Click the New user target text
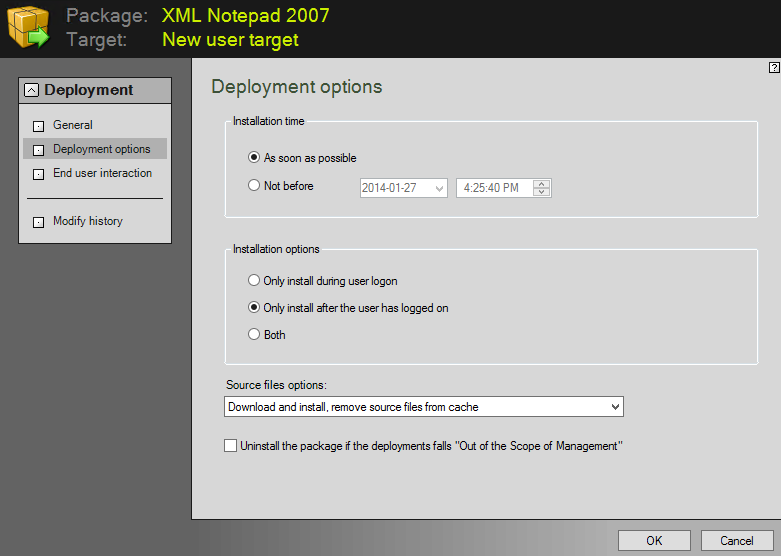 pos(231,39)
